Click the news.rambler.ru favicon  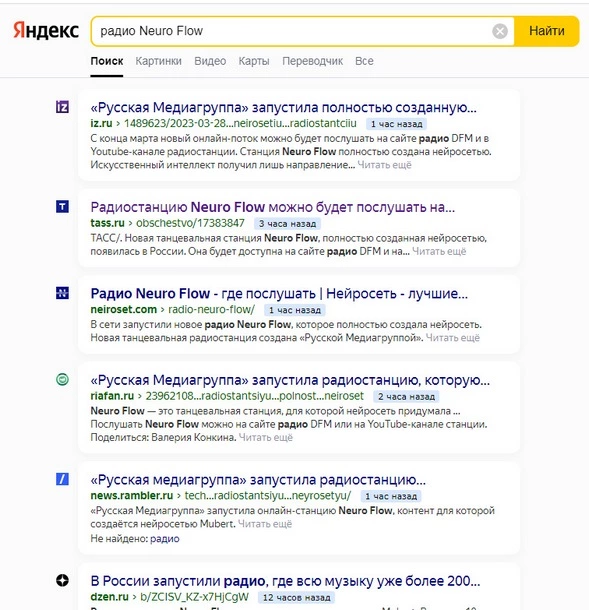(62, 479)
